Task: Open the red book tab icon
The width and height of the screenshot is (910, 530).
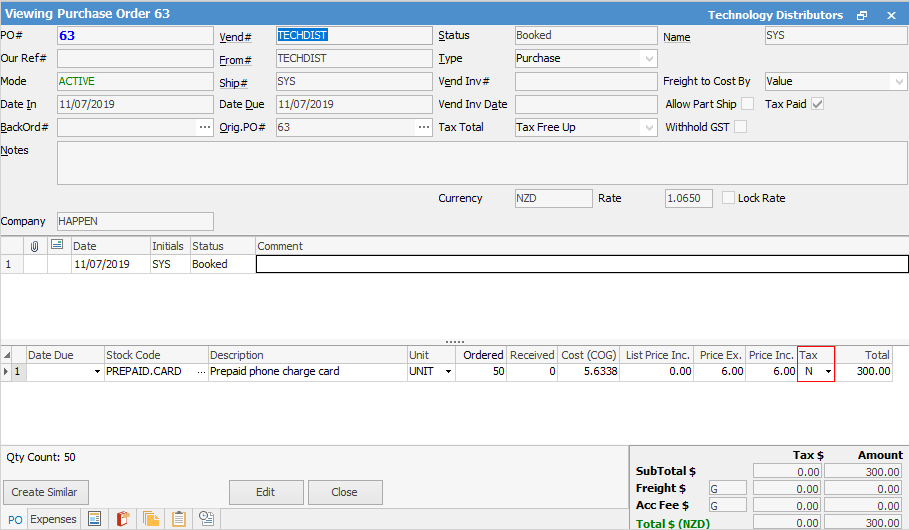Action: (x=123, y=519)
